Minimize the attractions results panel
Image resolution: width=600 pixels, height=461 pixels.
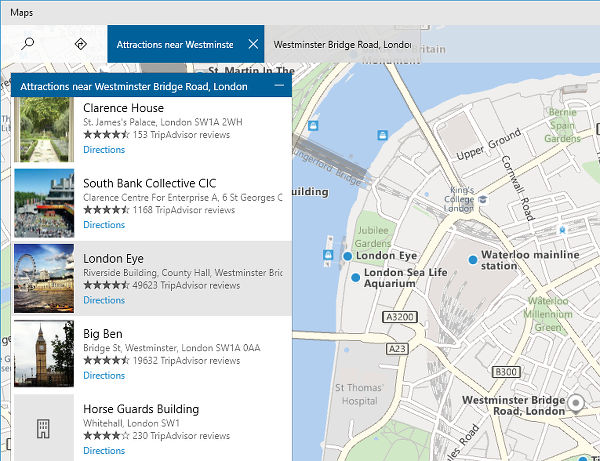(279, 85)
